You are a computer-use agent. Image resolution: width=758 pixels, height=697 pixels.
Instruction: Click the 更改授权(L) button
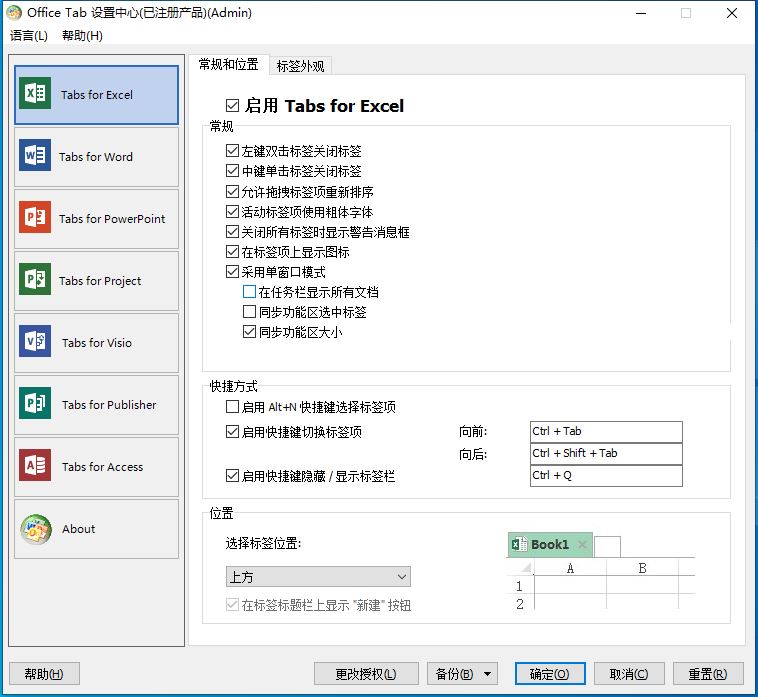(x=366, y=674)
